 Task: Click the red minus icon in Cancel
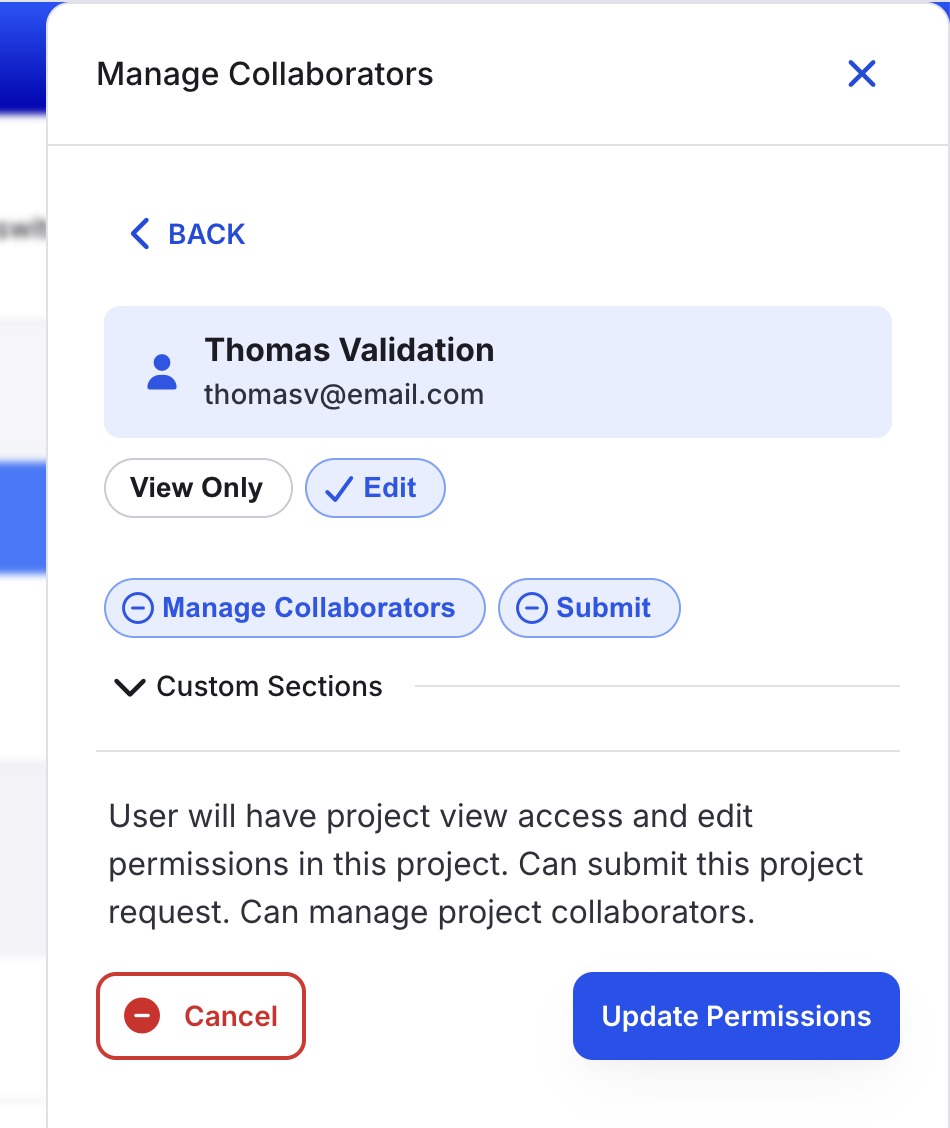click(142, 1016)
